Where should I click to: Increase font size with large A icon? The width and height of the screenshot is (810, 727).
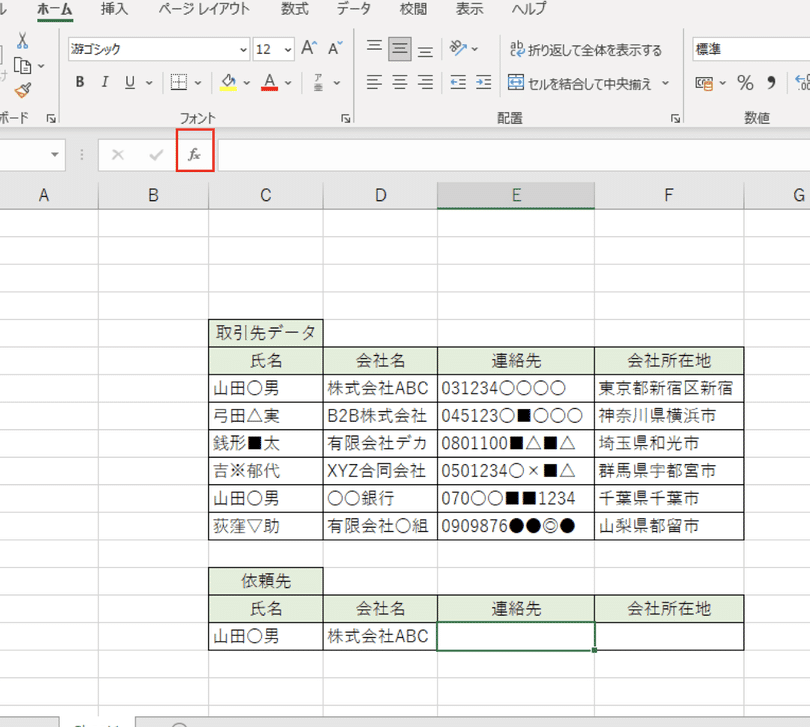tap(309, 49)
